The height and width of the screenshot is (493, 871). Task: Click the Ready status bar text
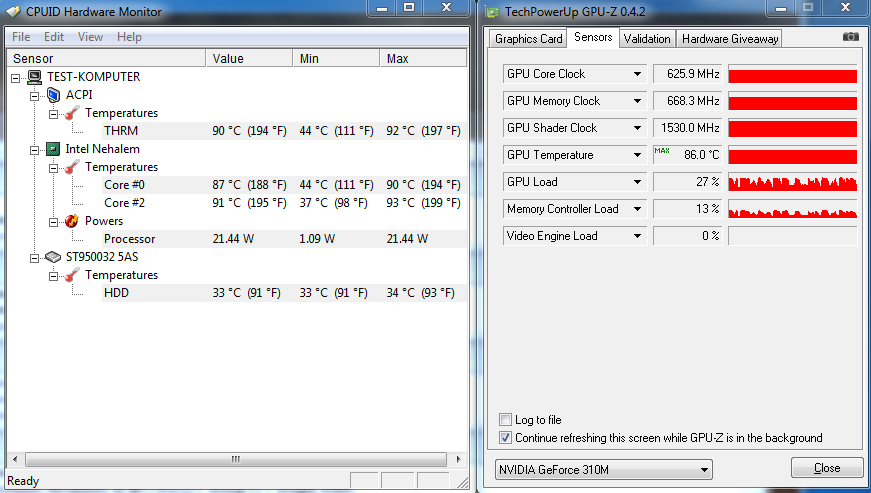click(x=23, y=481)
